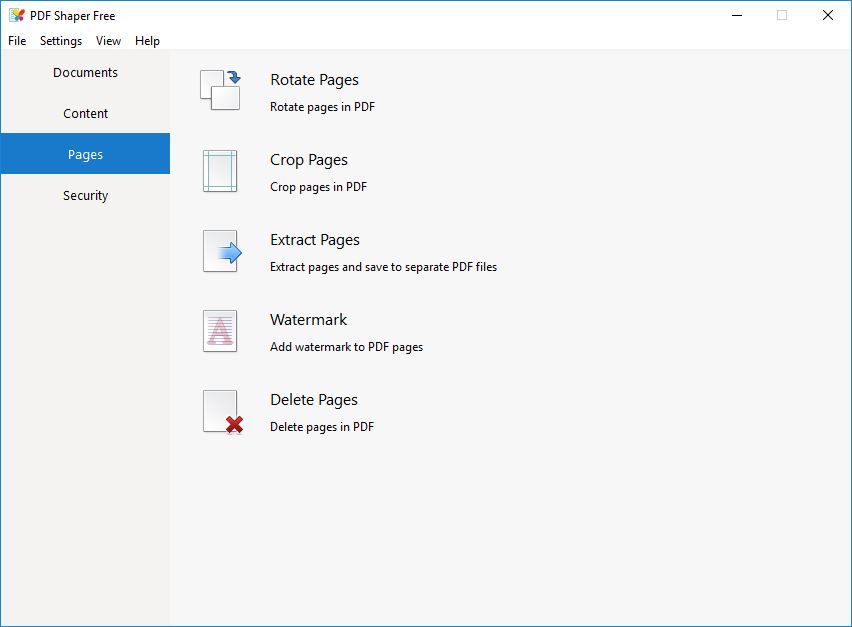Open the View menu
This screenshot has height=627, width=852.
point(108,41)
